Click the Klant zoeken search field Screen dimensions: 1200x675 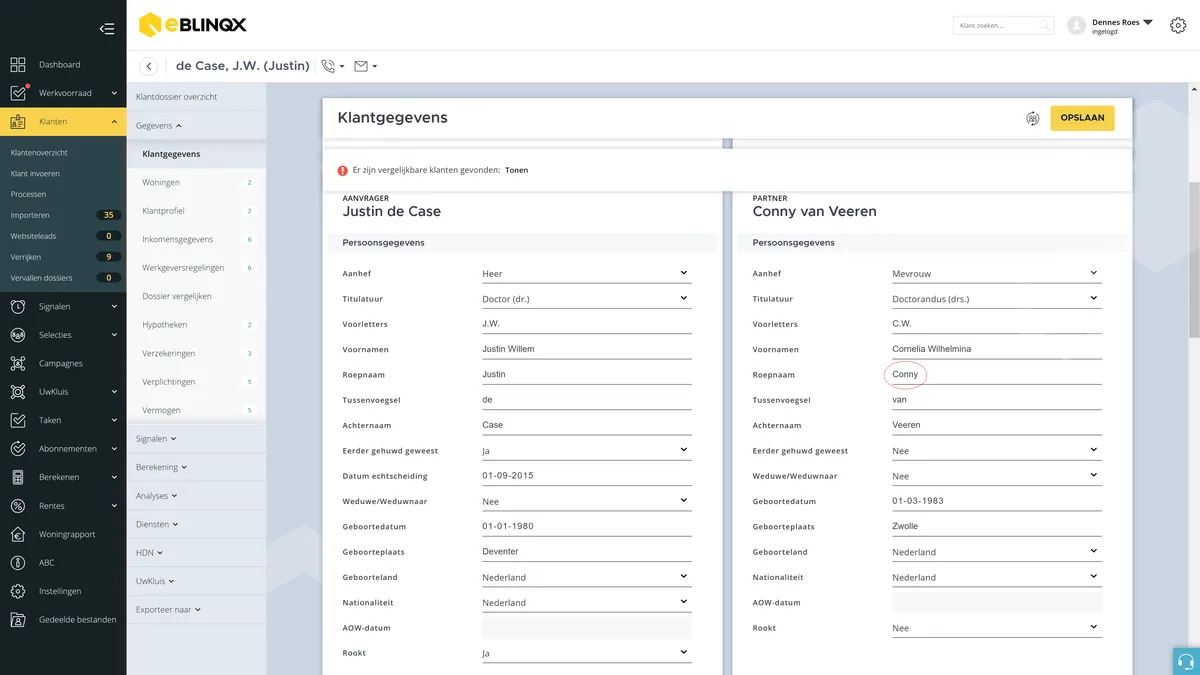coord(1003,25)
